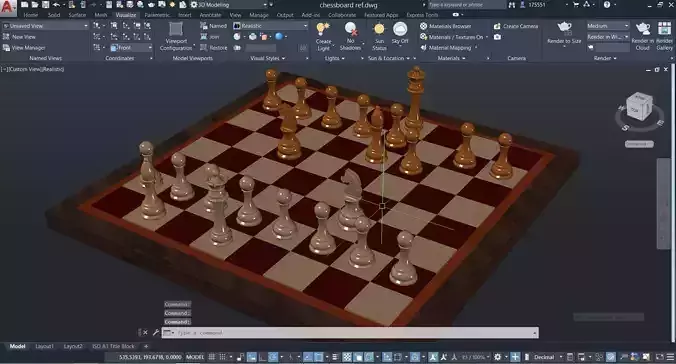Open the View Manager

(24, 47)
